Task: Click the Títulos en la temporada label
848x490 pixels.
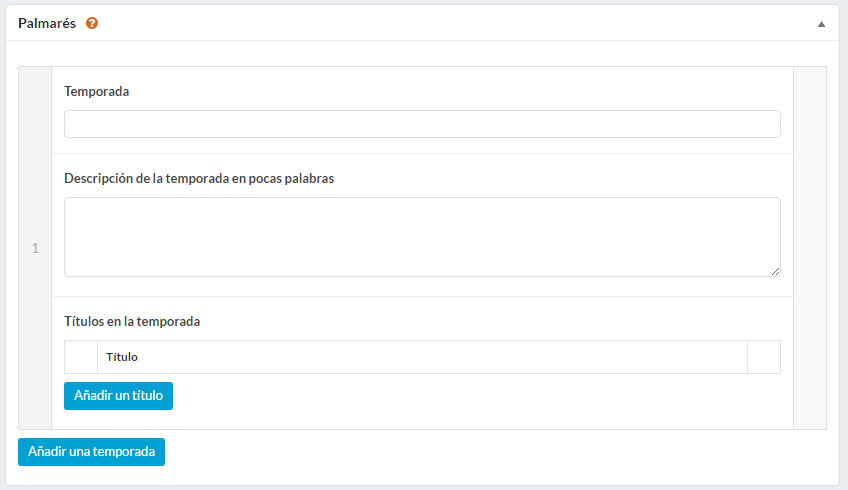Action: [x=132, y=321]
